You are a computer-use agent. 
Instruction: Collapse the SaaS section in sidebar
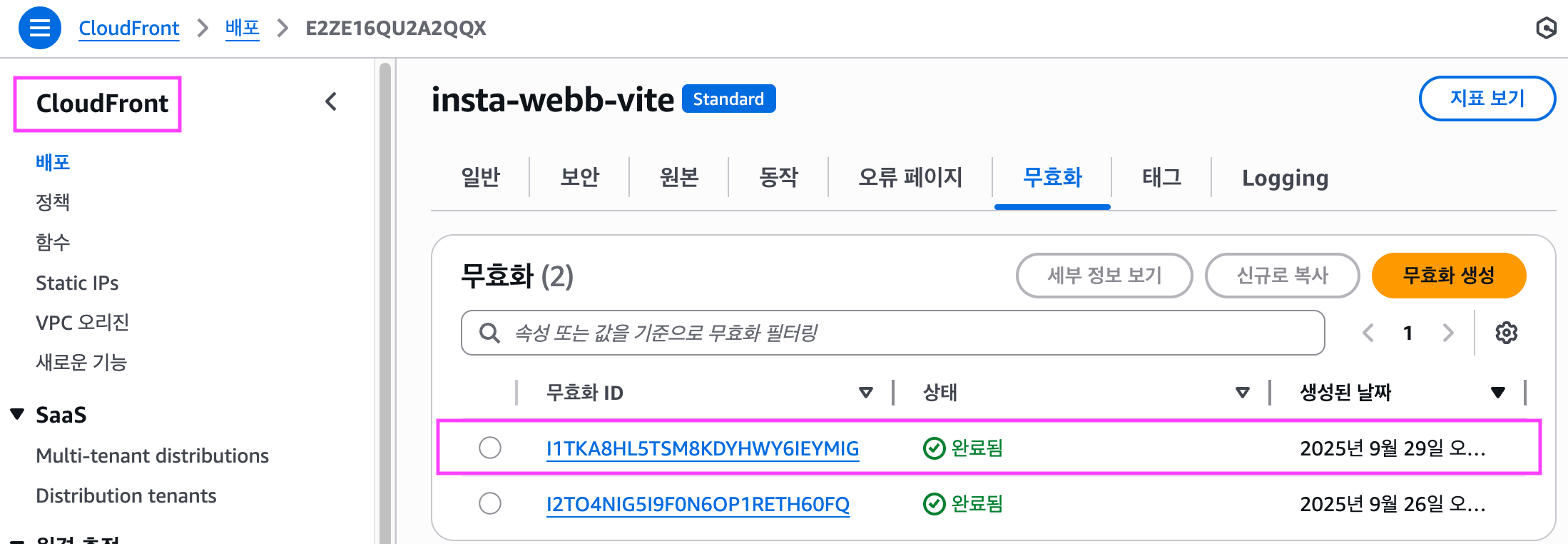18,414
